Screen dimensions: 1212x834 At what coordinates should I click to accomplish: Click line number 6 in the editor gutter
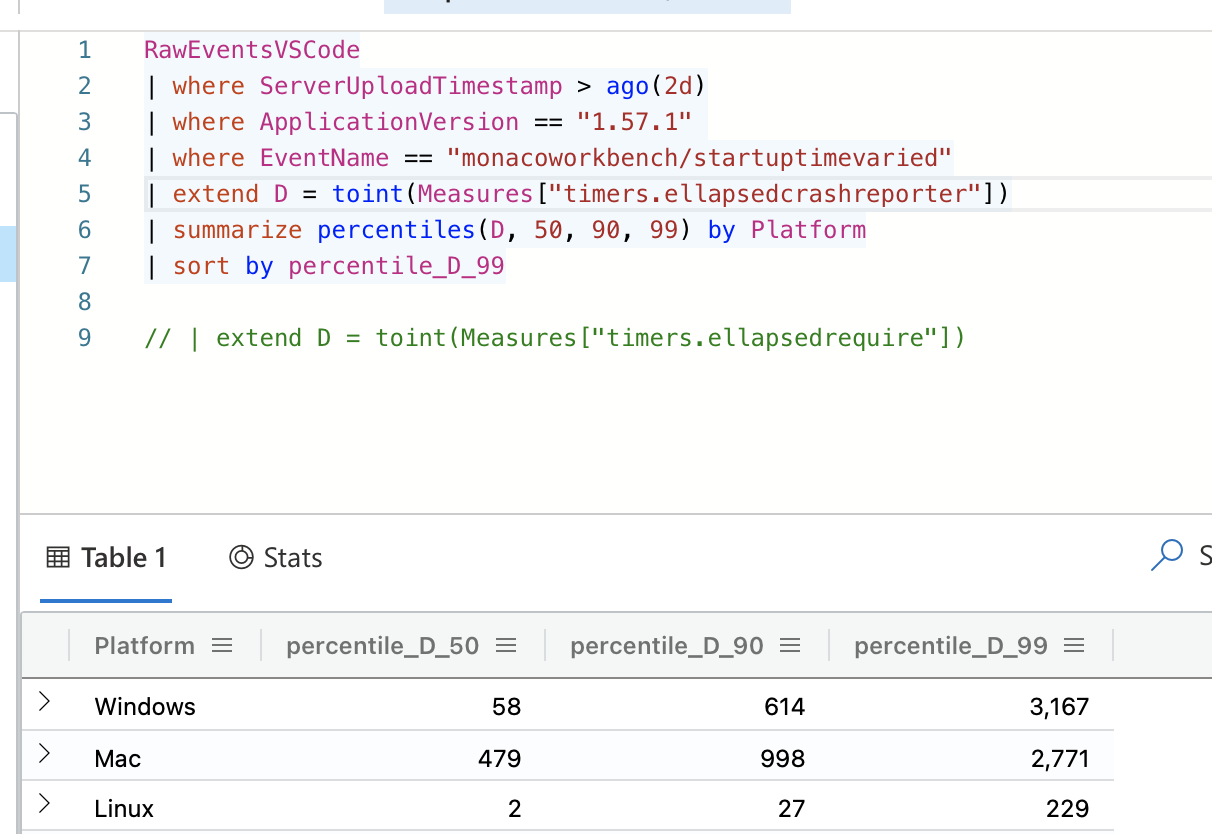click(84, 229)
